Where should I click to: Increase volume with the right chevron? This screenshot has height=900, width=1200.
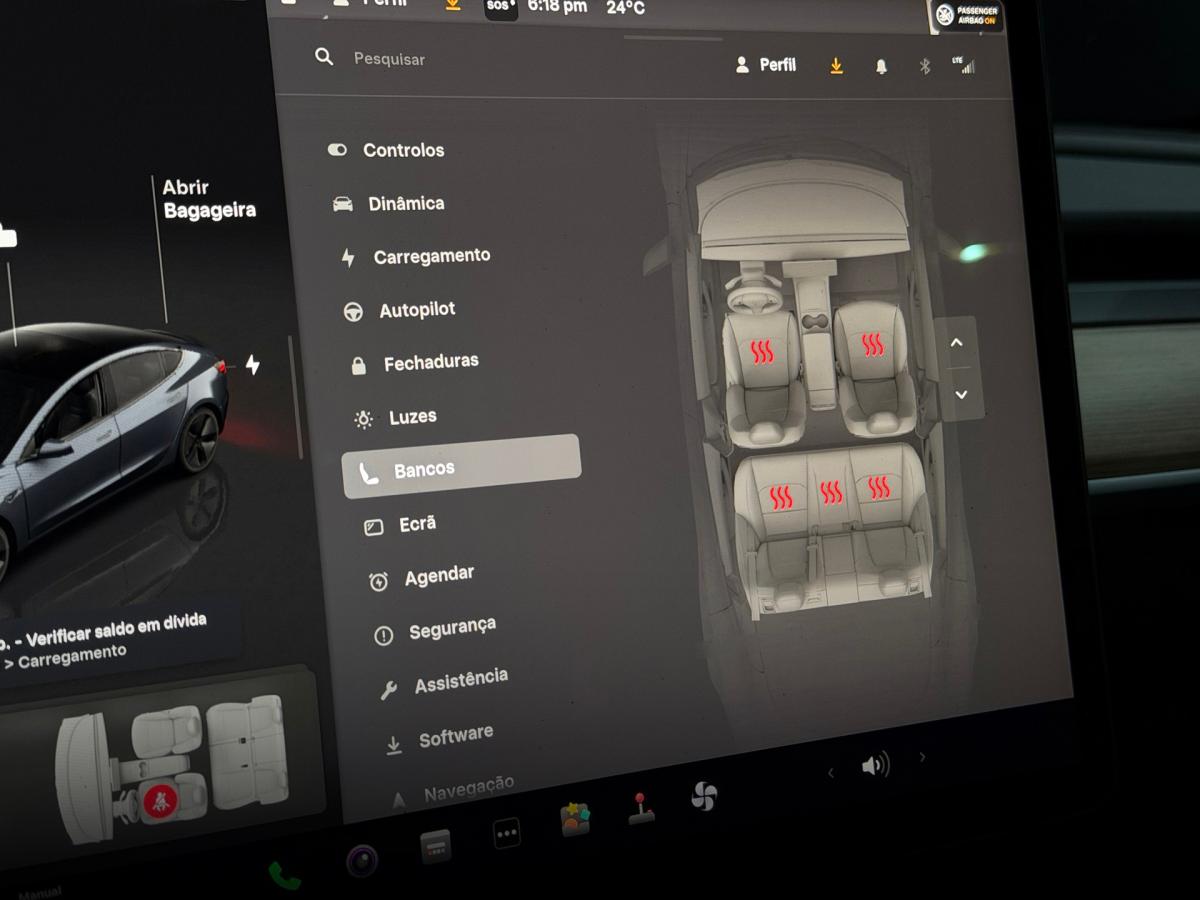[922, 758]
